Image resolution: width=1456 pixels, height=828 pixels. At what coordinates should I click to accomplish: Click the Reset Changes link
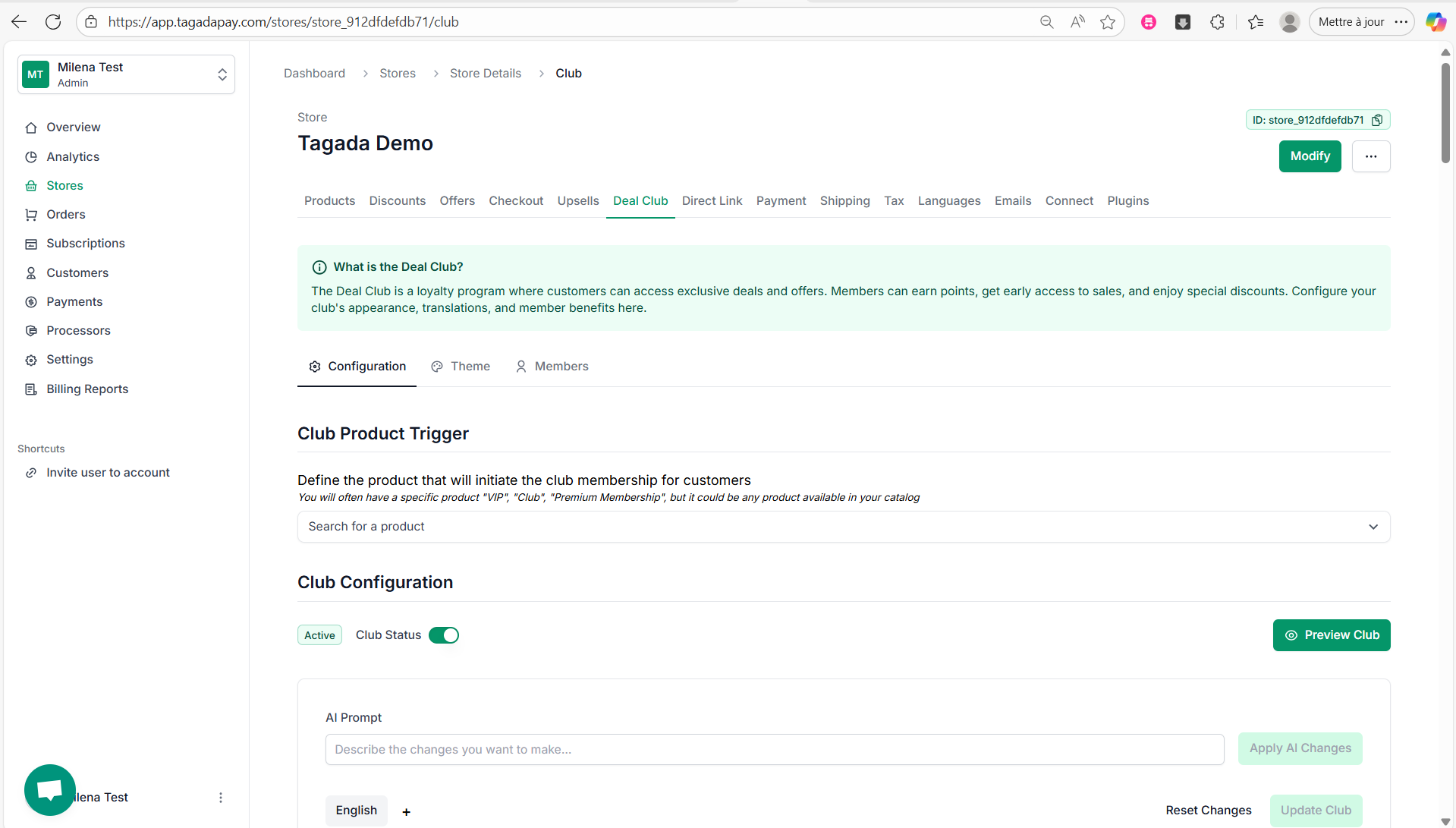pos(1209,811)
